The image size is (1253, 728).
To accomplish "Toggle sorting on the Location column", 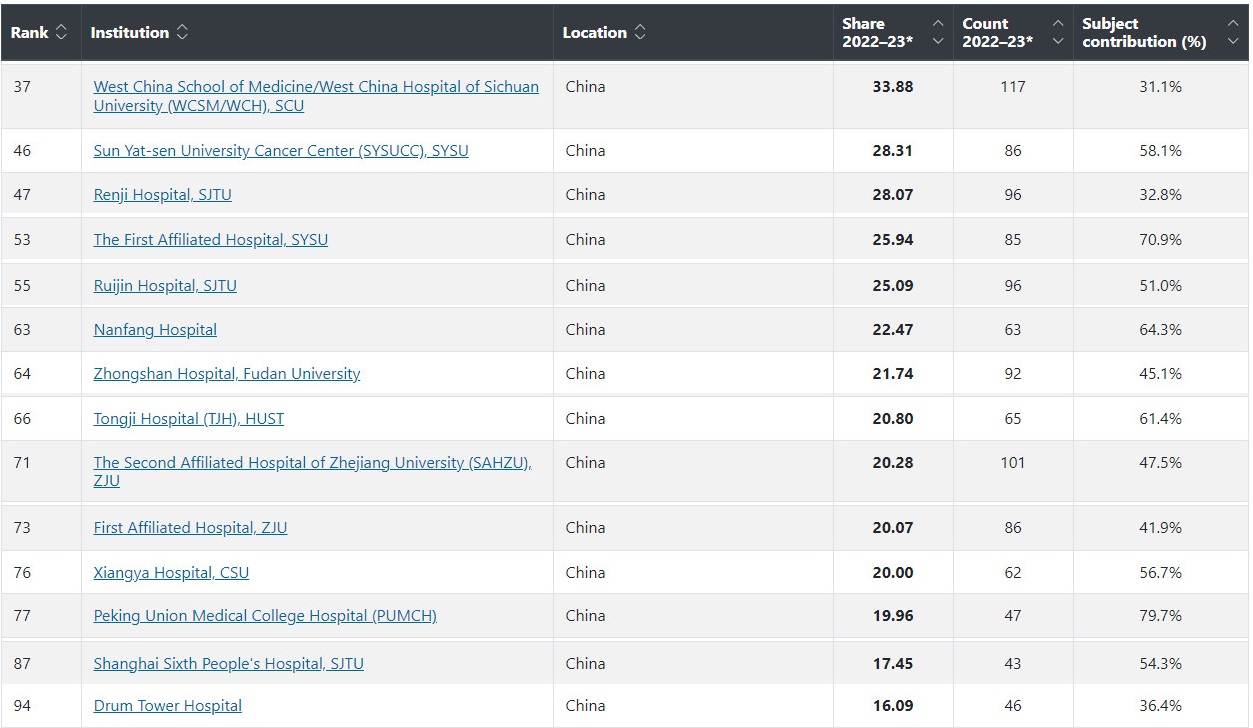I will point(640,33).
